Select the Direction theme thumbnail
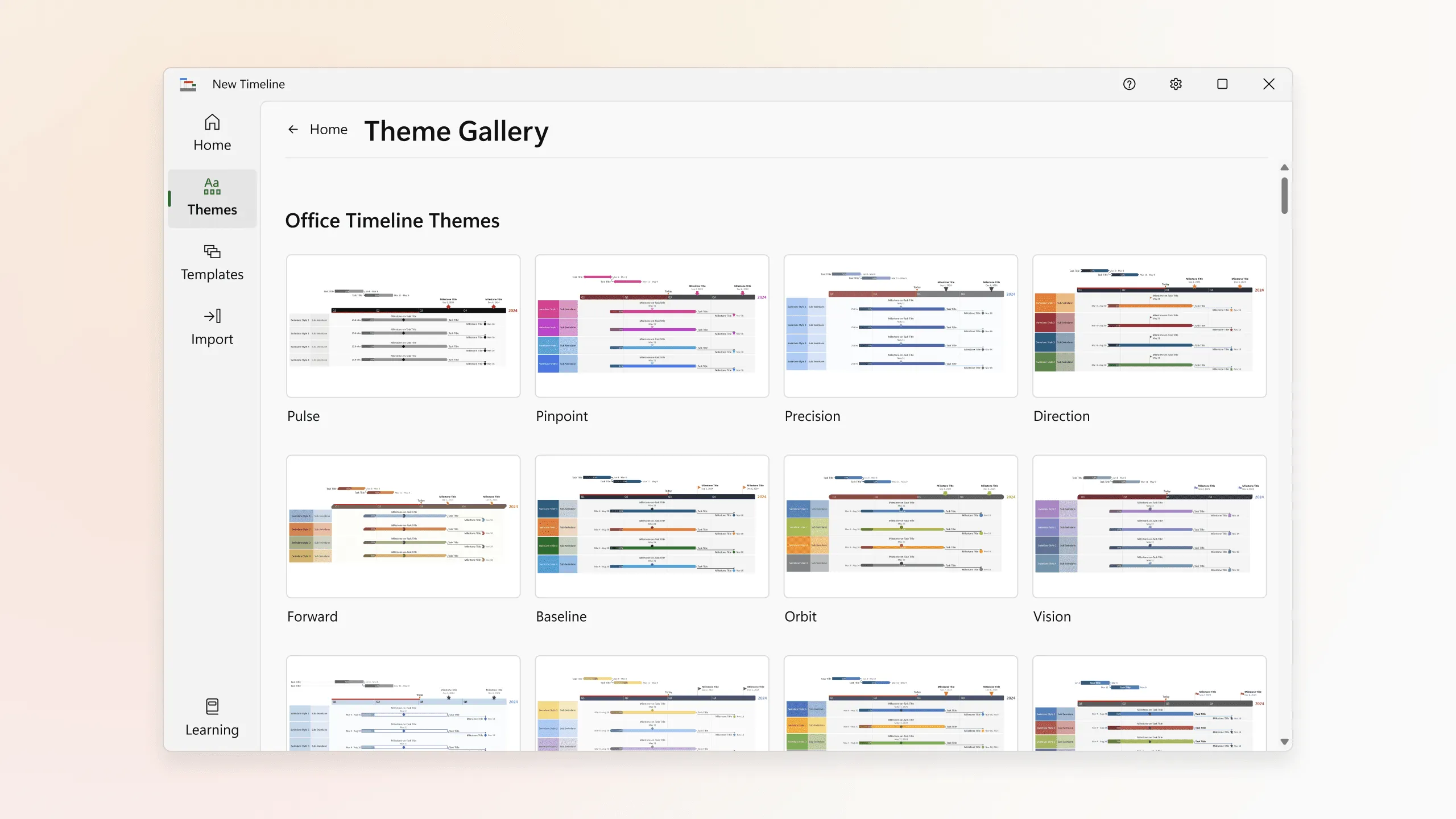This screenshot has width=1456, height=819. 1149,326
